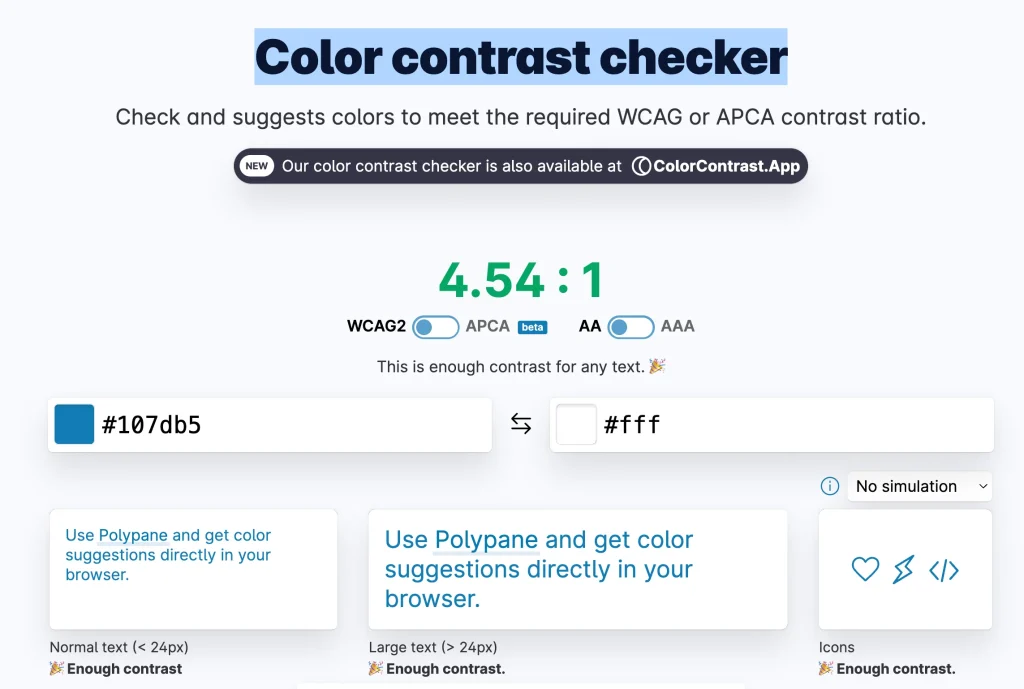Toggle the WCAG2/APCA switch to APCA
Image resolution: width=1024 pixels, height=689 pixels.
[435, 326]
